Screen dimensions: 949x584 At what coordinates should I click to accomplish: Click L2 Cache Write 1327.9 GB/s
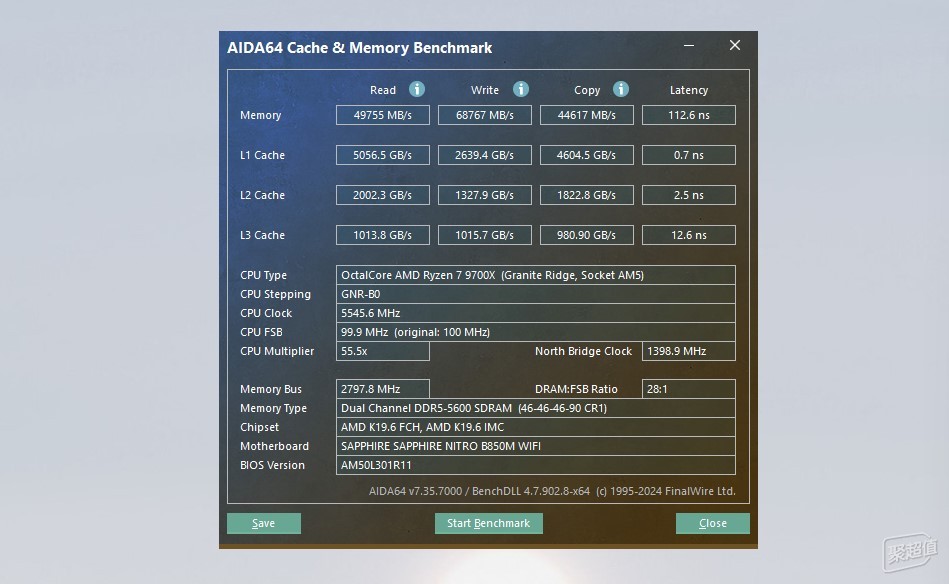point(485,195)
